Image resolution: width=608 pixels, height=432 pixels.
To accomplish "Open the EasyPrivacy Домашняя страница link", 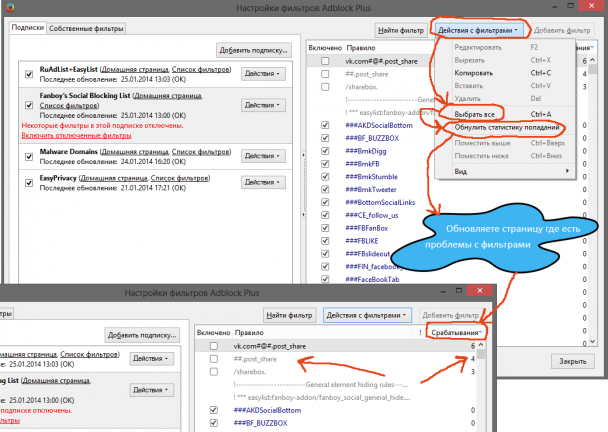I will coord(114,178).
